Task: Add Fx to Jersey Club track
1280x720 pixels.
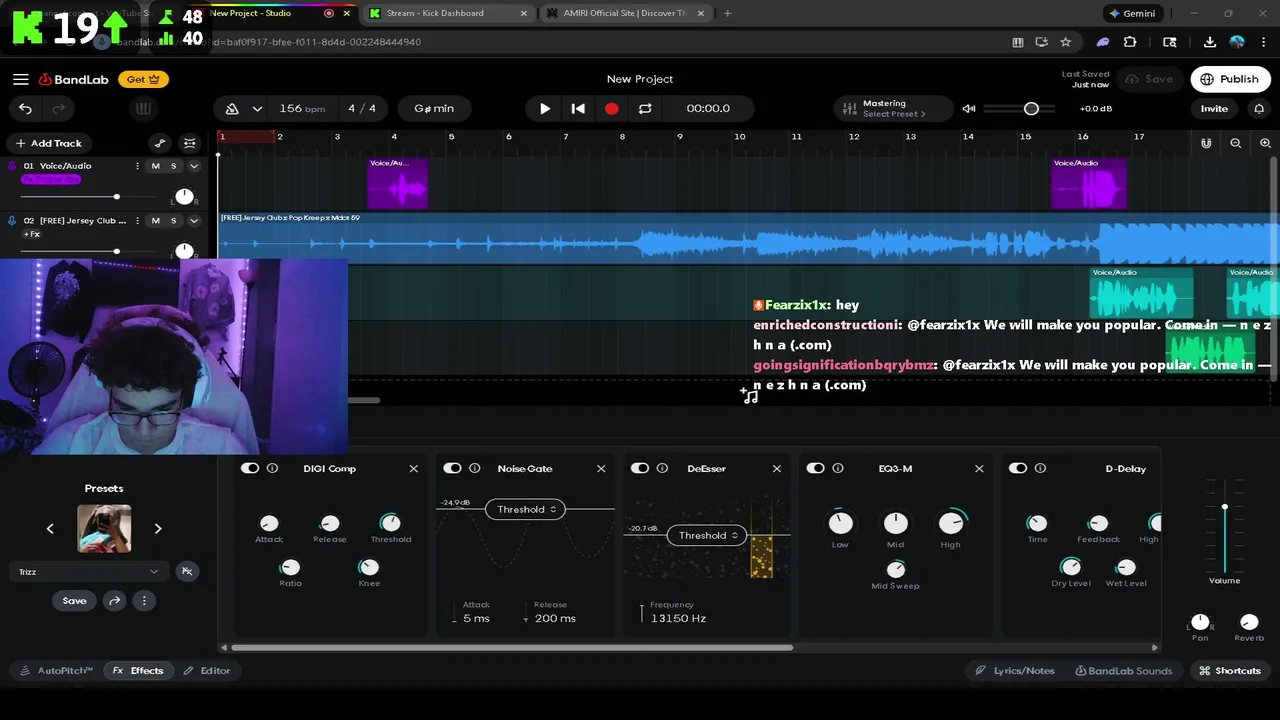Action: point(31,234)
